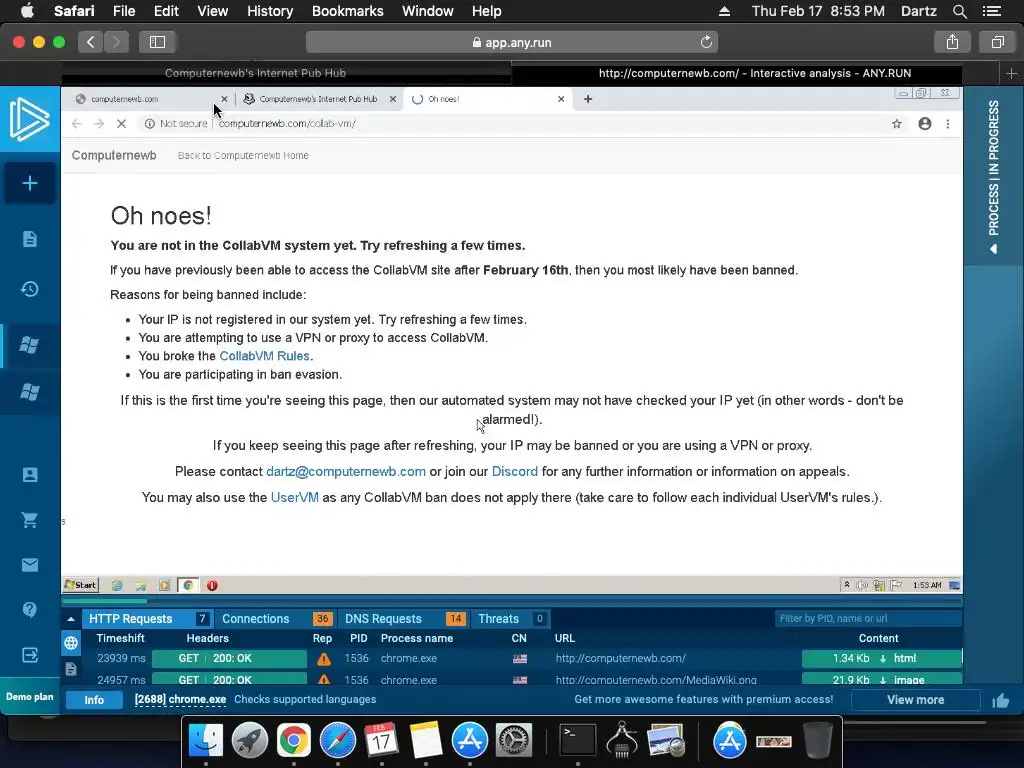This screenshot has width=1024, height=768.
Task: Click Chrome forward arrow in VM browser
Action: point(99,123)
